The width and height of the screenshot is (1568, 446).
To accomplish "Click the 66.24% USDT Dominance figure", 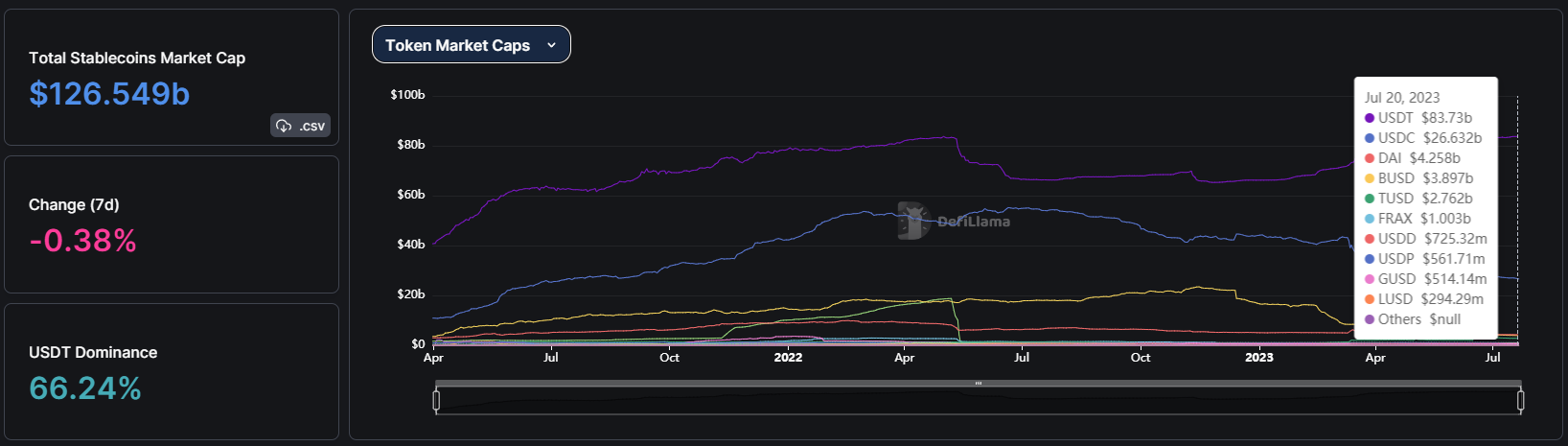I will click(x=85, y=388).
